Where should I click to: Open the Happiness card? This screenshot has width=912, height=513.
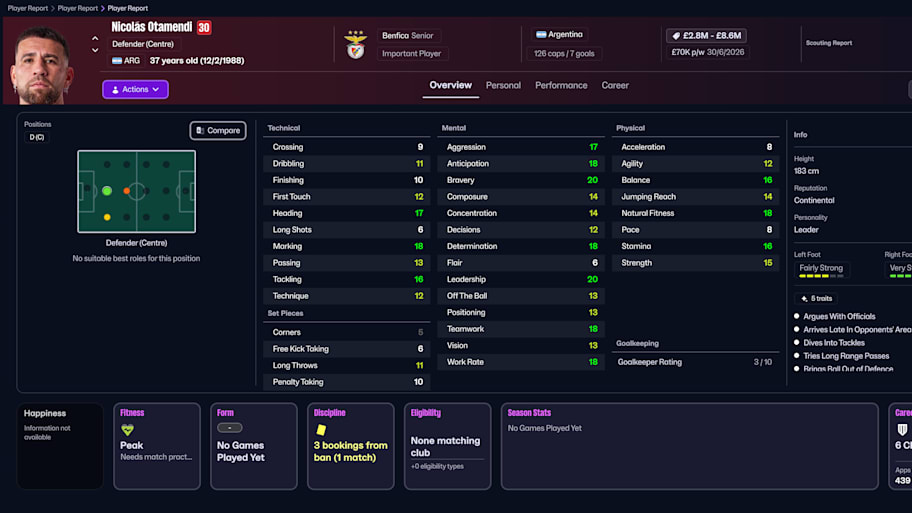point(60,446)
